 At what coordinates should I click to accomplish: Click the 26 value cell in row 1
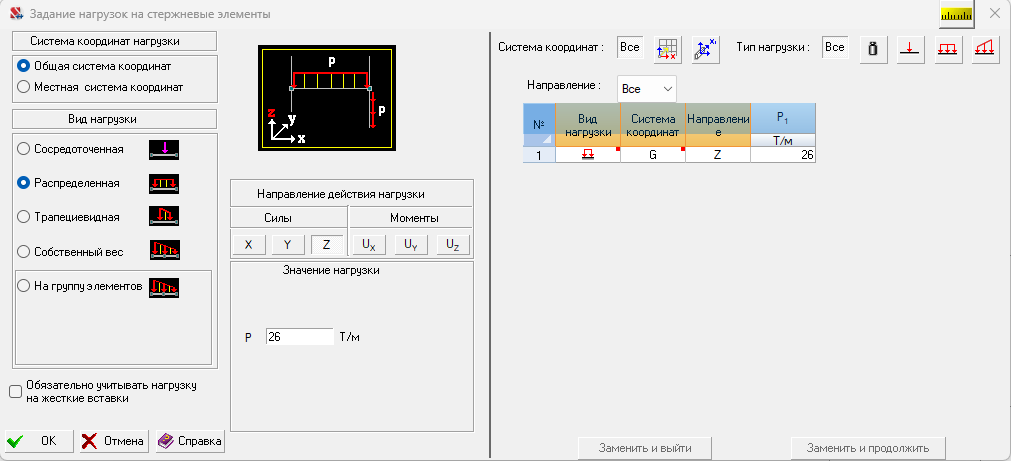(x=783, y=155)
